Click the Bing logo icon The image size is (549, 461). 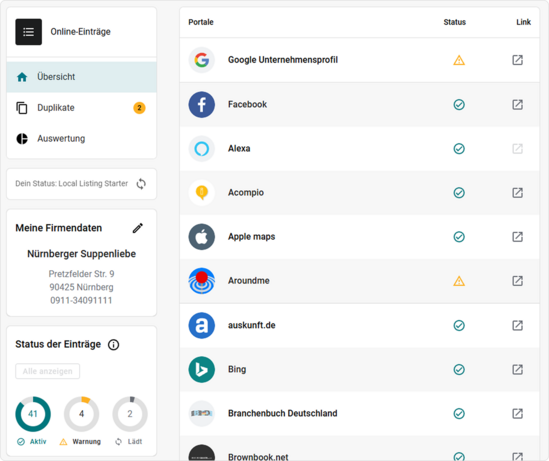202,370
